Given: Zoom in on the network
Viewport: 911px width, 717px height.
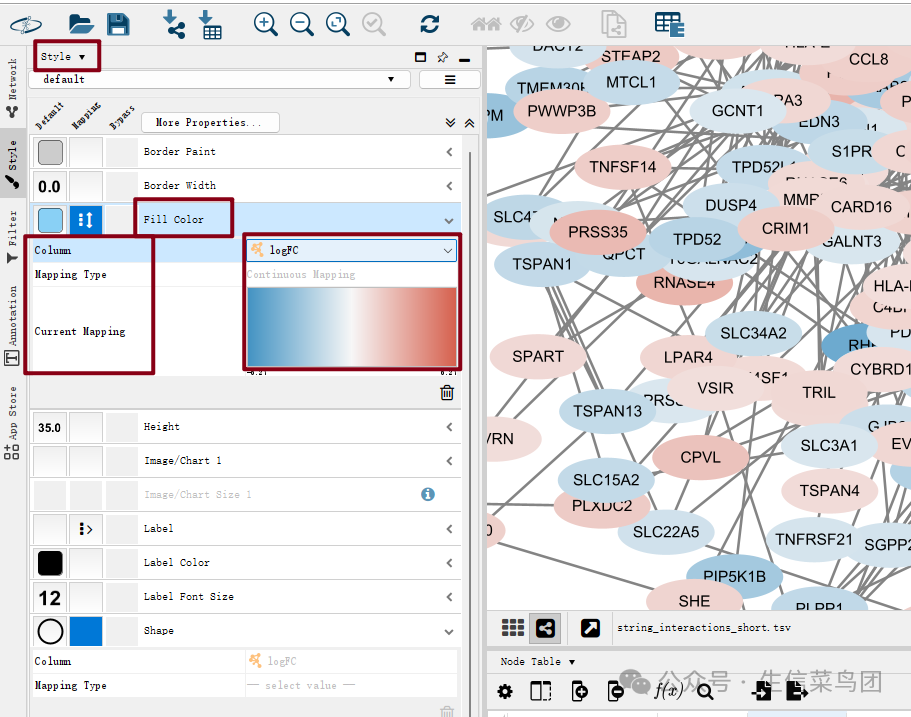Looking at the screenshot, I should click(266, 24).
